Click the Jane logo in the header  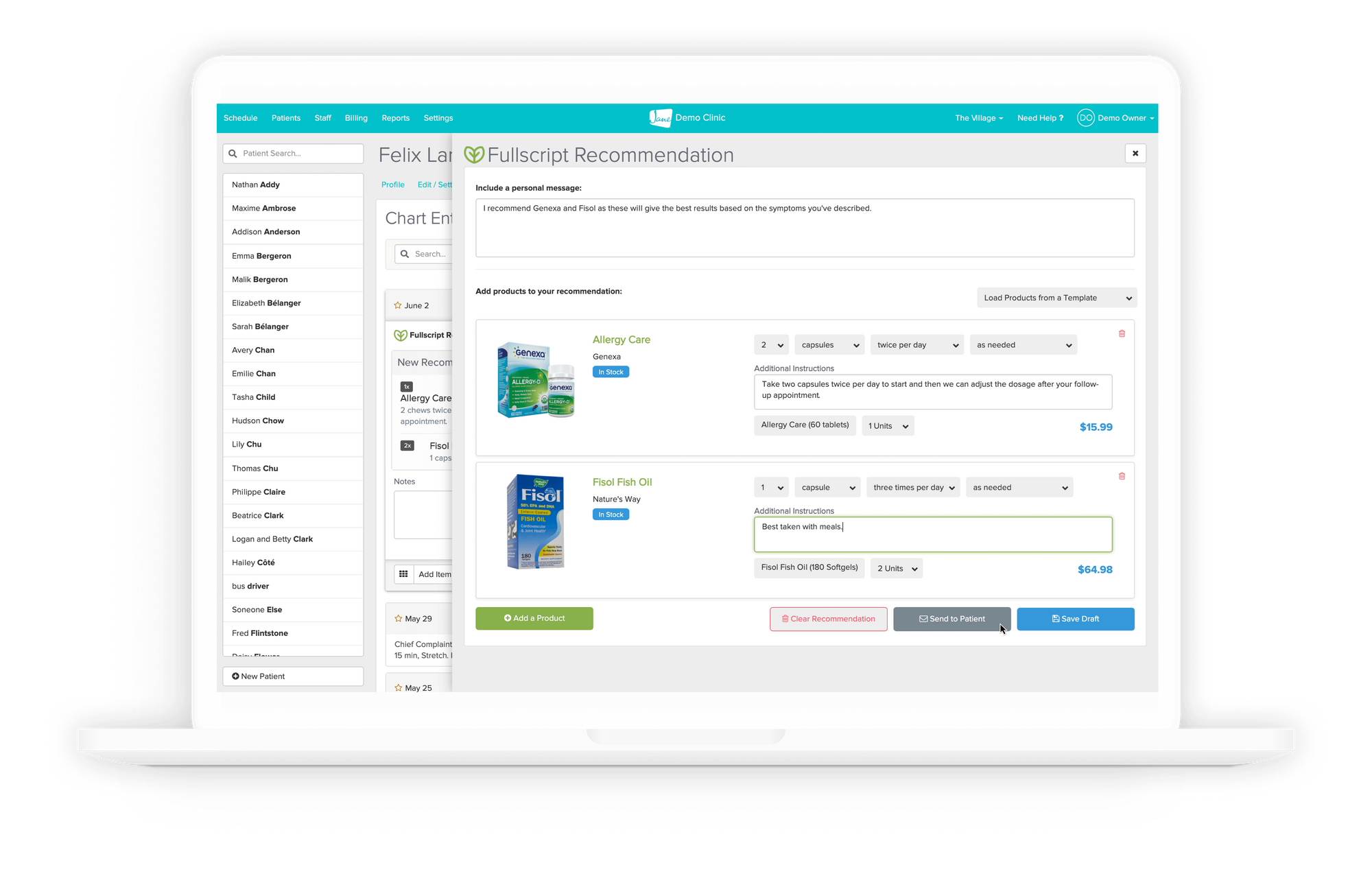point(661,118)
